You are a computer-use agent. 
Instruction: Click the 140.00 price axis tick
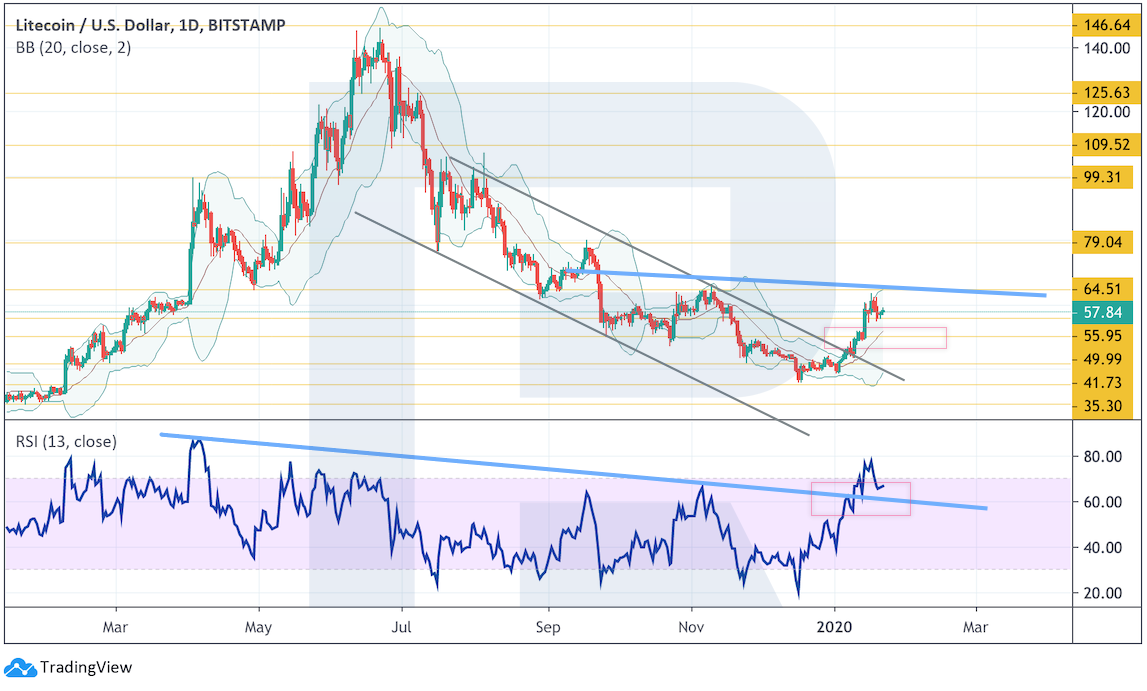click(1107, 49)
